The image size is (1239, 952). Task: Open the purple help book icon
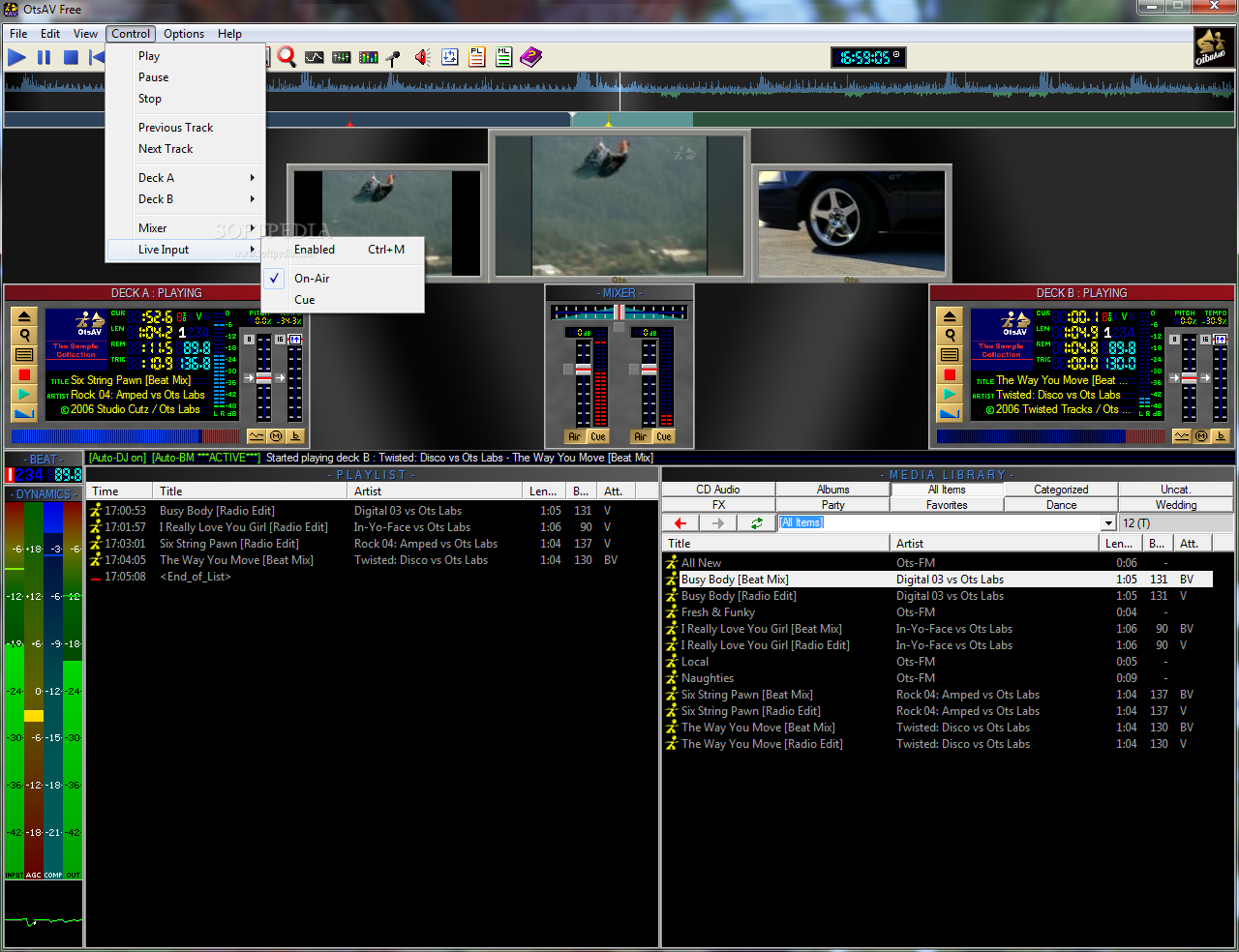tap(531, 57)
